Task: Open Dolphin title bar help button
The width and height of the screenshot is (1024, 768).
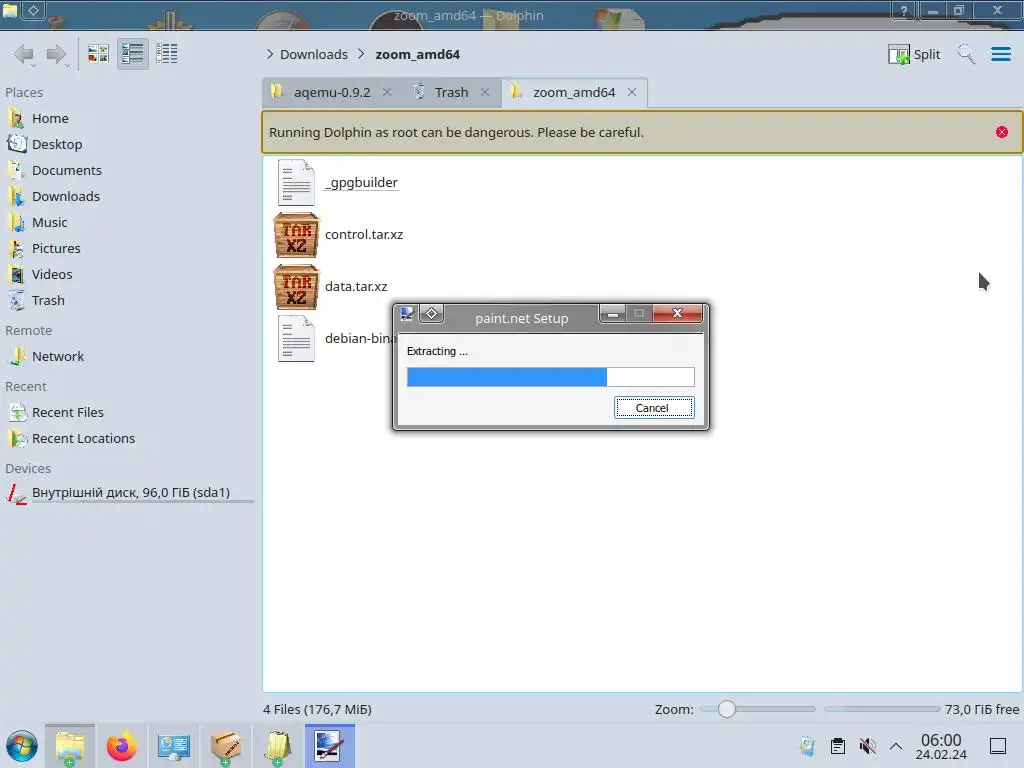Action: click(904, 10)
